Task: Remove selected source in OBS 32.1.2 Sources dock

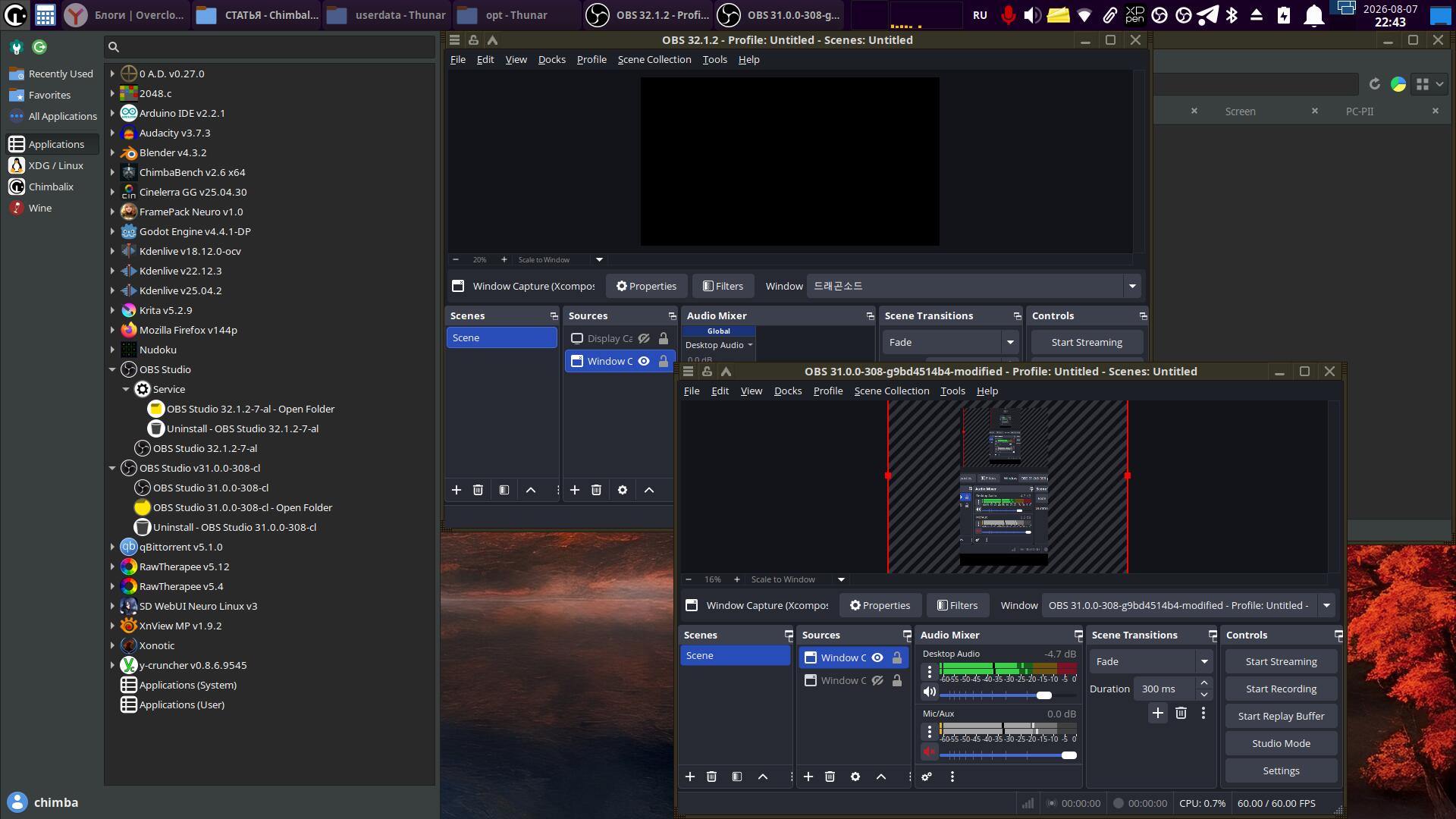Action: pos(596,490)
